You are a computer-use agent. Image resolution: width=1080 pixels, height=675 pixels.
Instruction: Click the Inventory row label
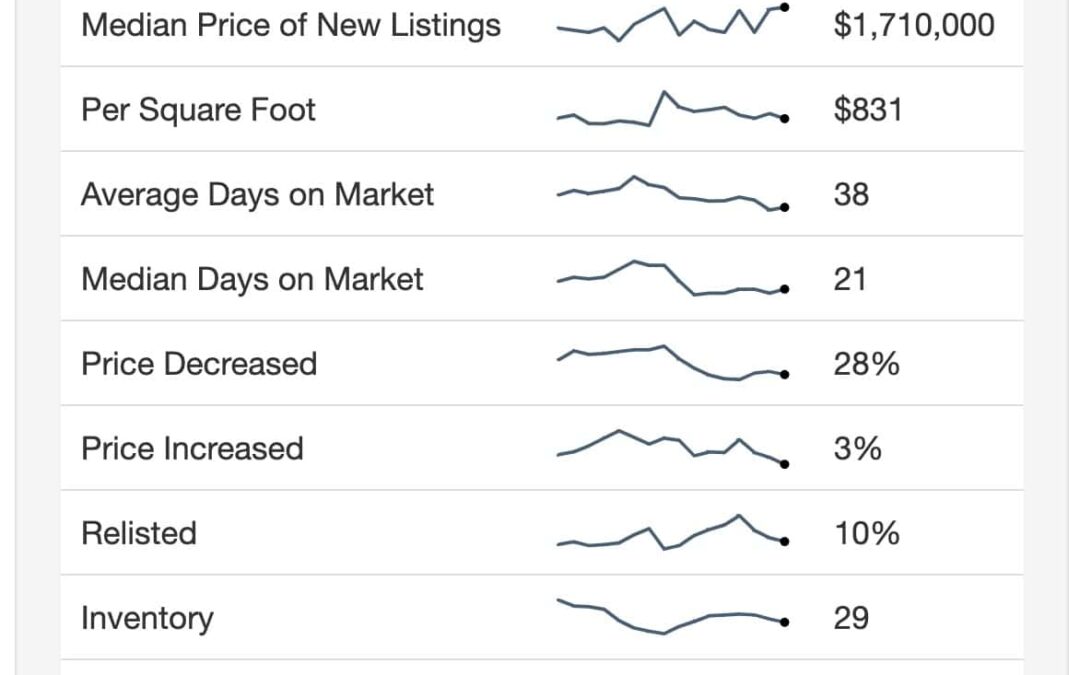[x=147, y=618]
